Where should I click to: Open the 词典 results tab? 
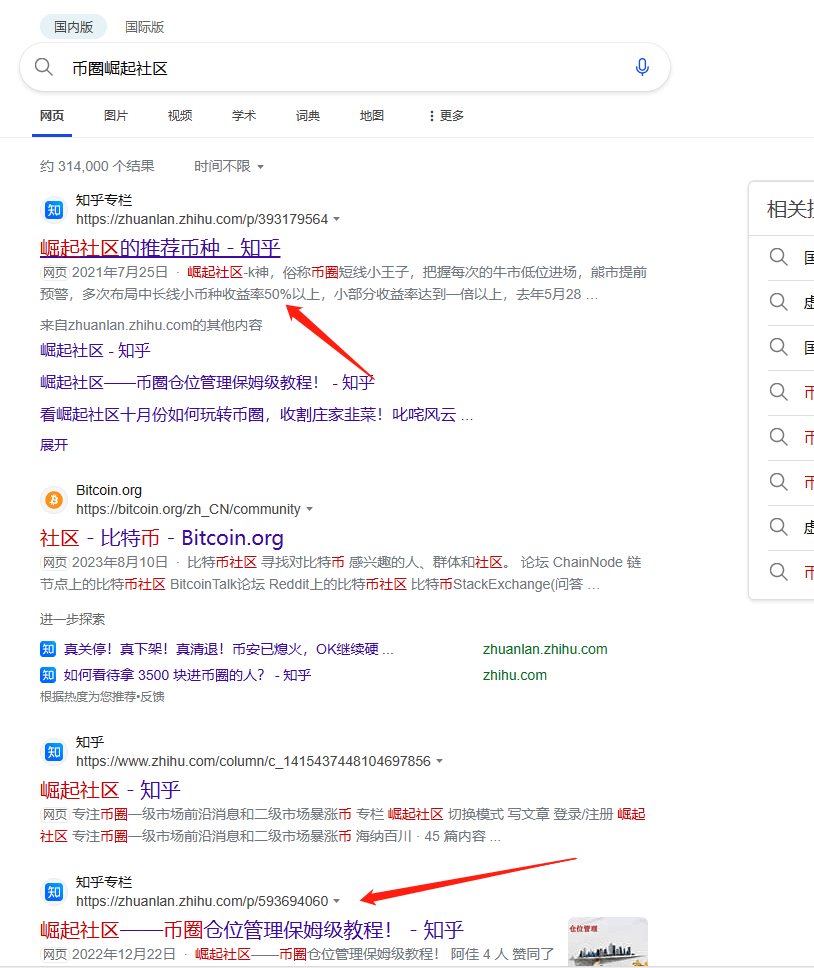tap(307, 115)
